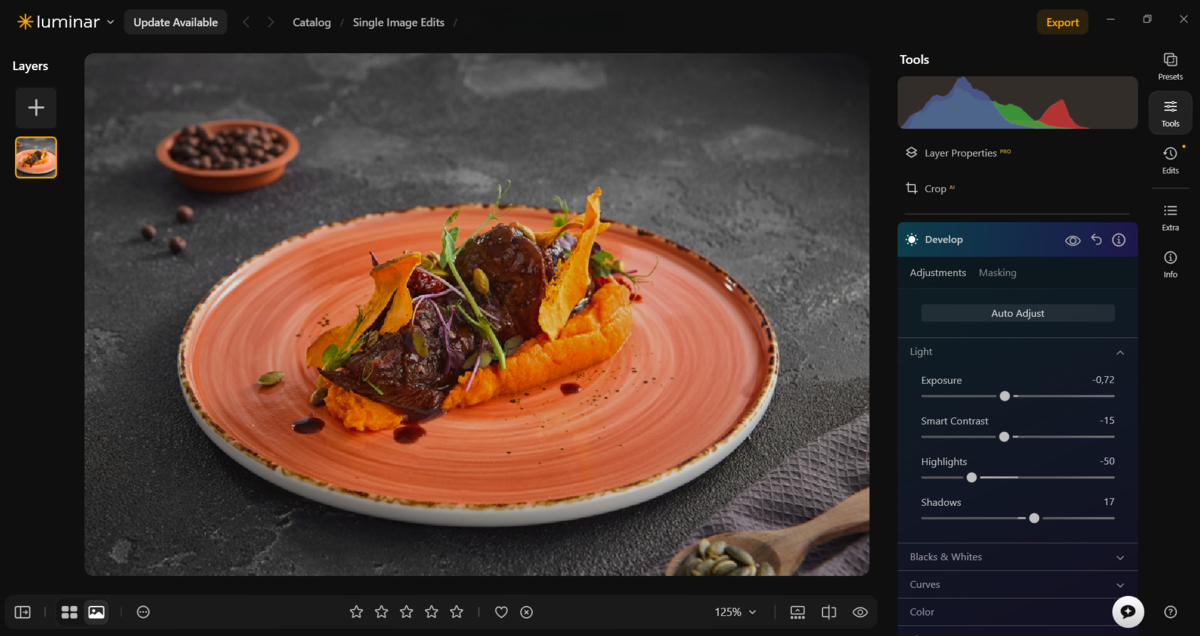Click the Shadows slider handle
The width and height of the screenshot is (1200, 636).
tap(1034, 518)
